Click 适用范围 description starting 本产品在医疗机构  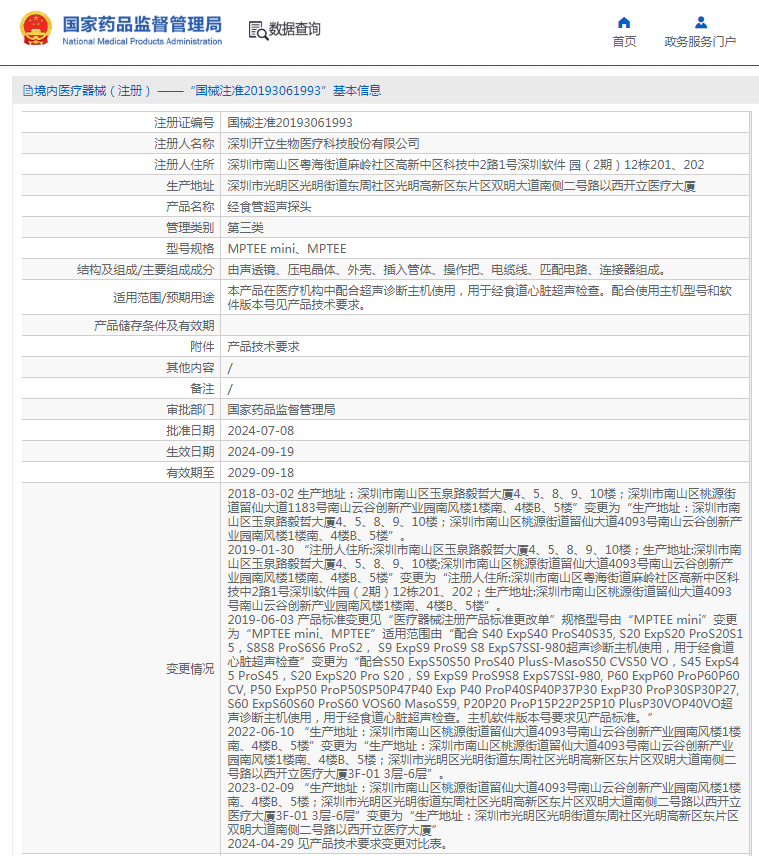tap(479, 298)
